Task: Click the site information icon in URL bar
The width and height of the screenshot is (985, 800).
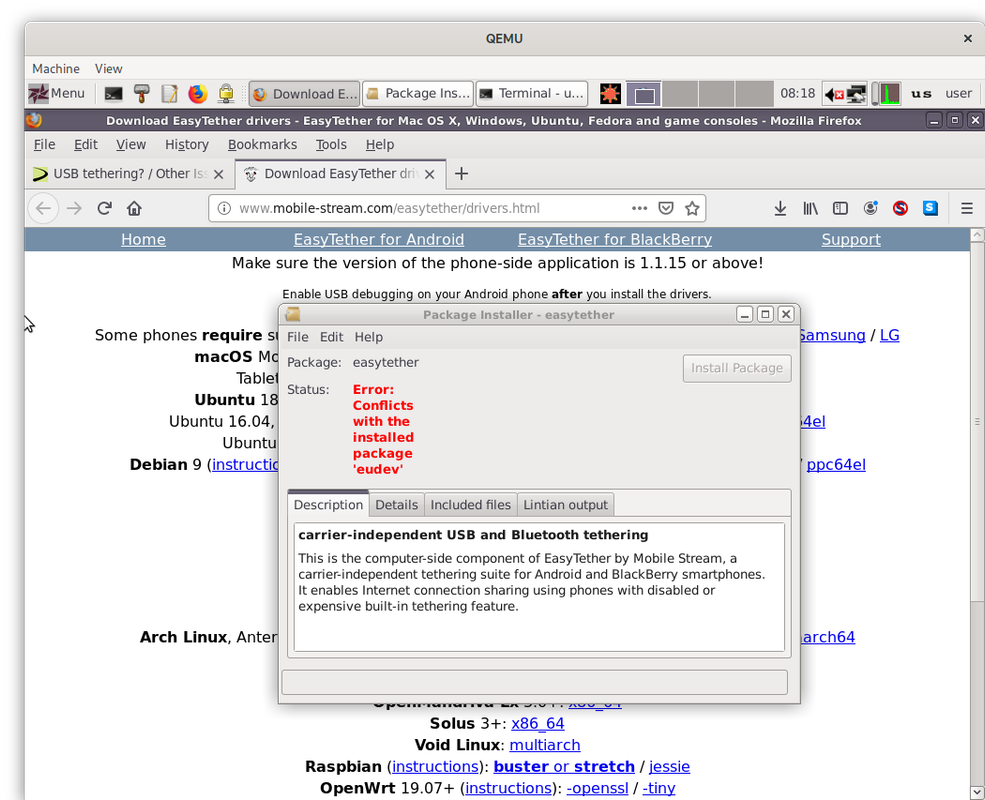Action: [224, 208]
